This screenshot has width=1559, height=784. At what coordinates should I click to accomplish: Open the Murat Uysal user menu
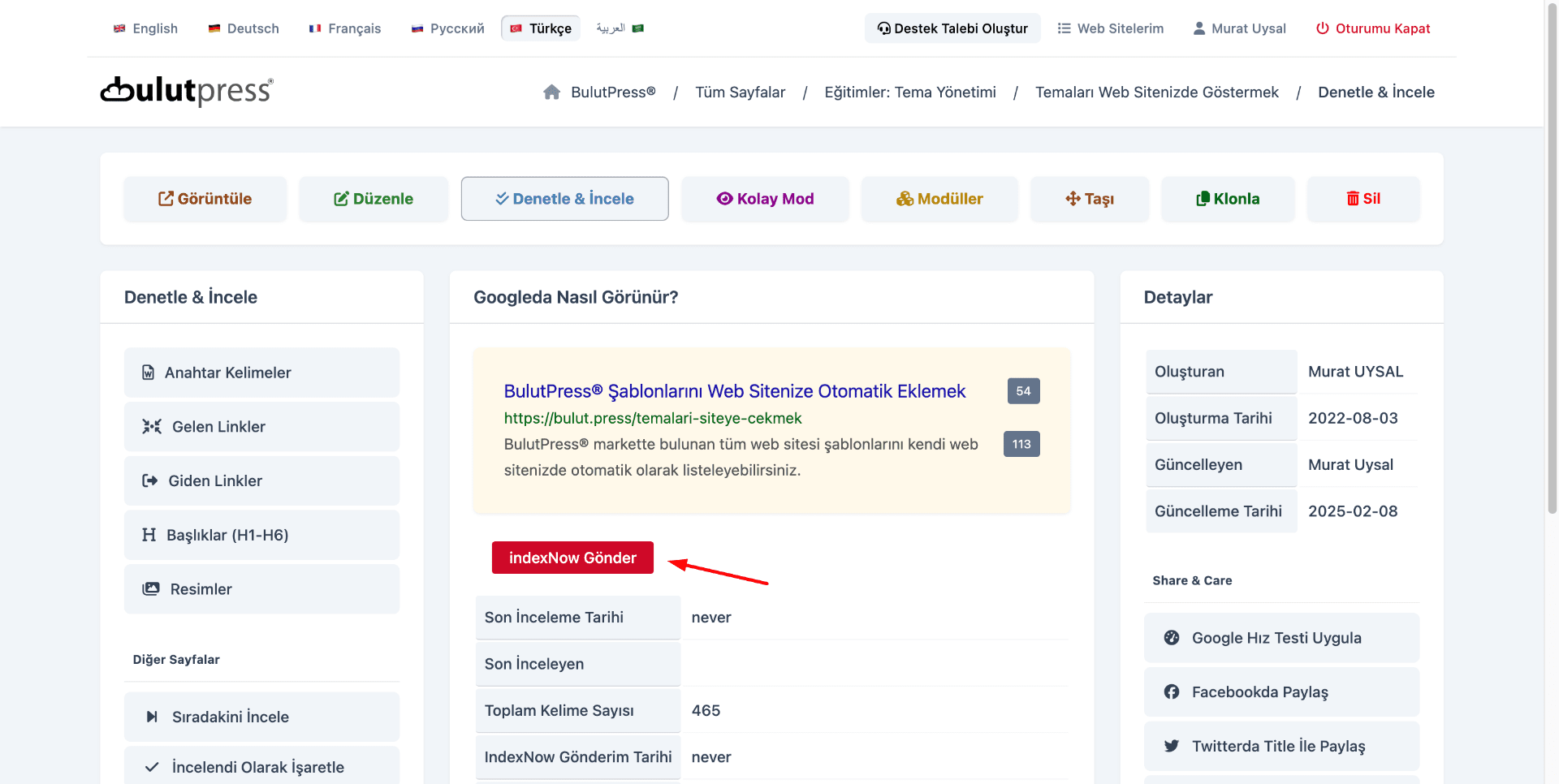[x=1239, y=28]
